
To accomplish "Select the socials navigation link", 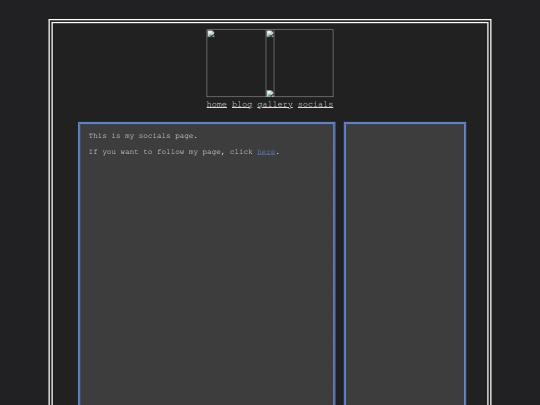I will click(315, 104).
